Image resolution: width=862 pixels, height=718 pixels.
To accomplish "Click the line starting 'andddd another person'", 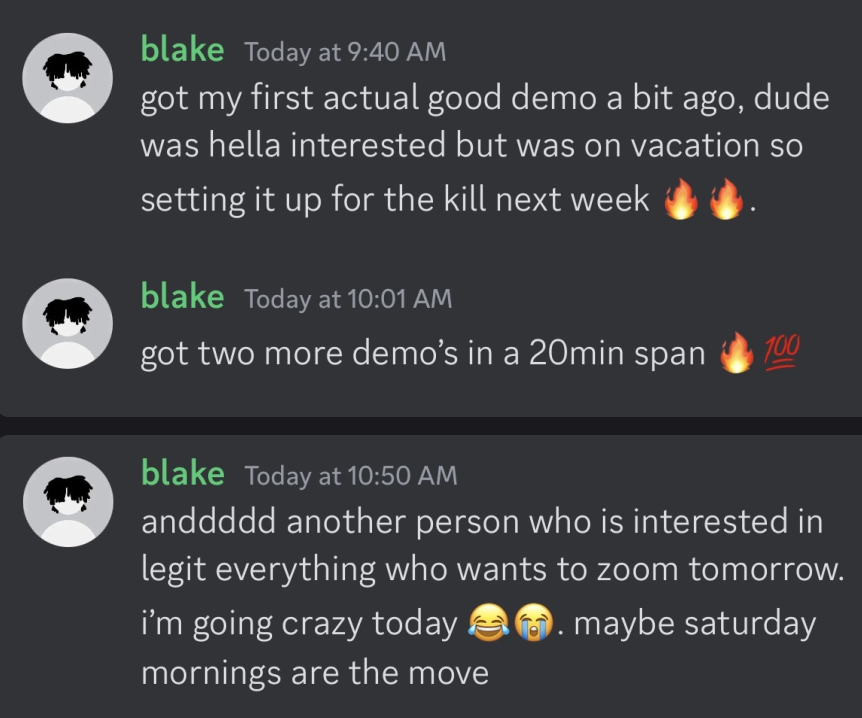I will point(480,521).
